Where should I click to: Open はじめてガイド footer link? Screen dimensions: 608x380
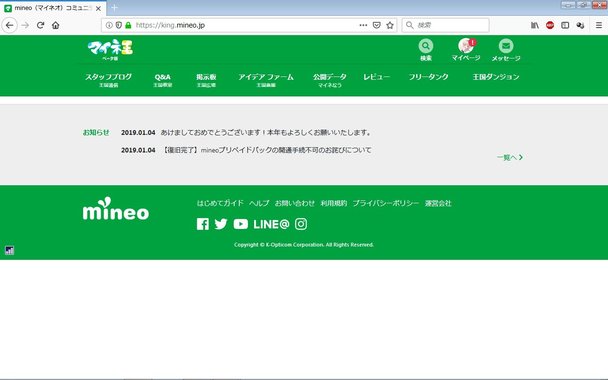click(220, 203)
